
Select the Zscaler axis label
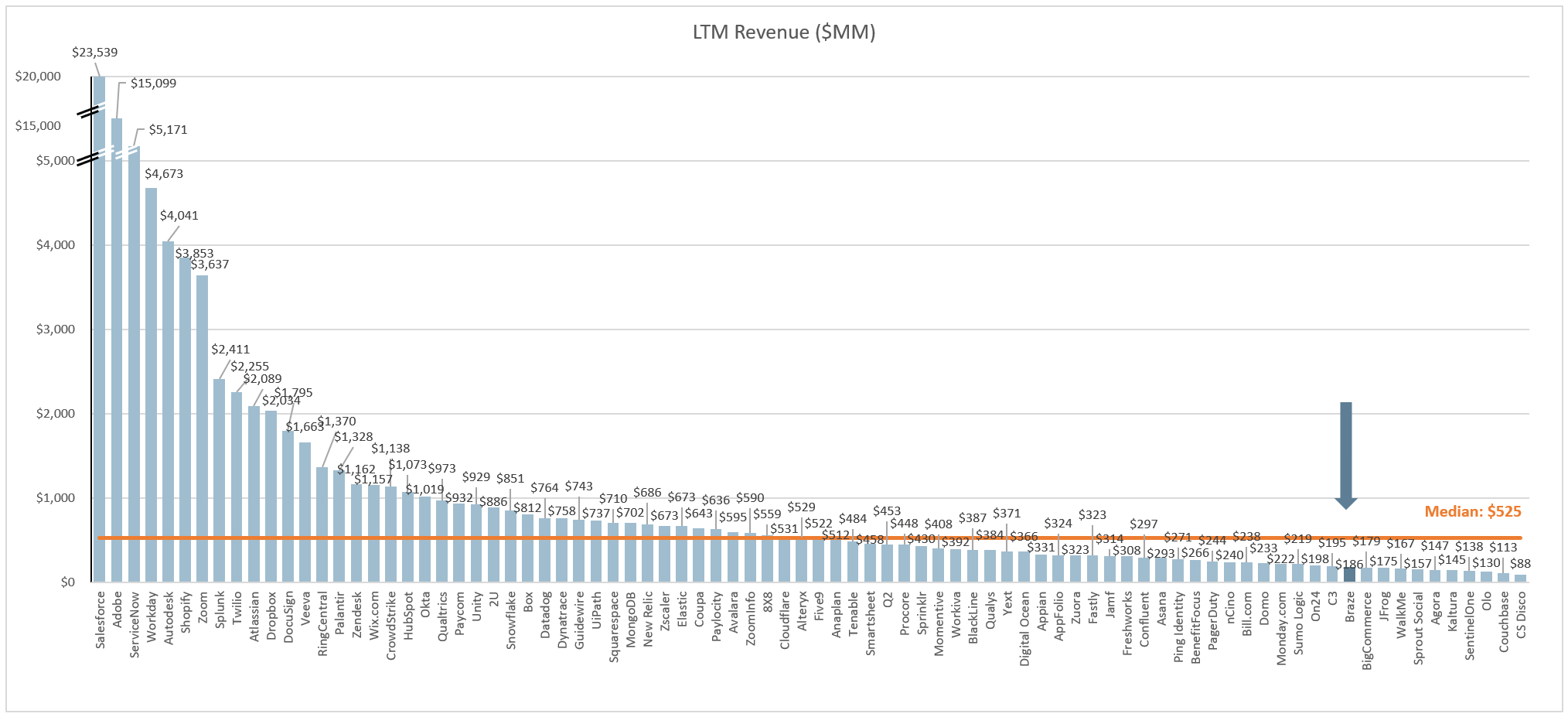pyautogui.click(x=665, y=613)
